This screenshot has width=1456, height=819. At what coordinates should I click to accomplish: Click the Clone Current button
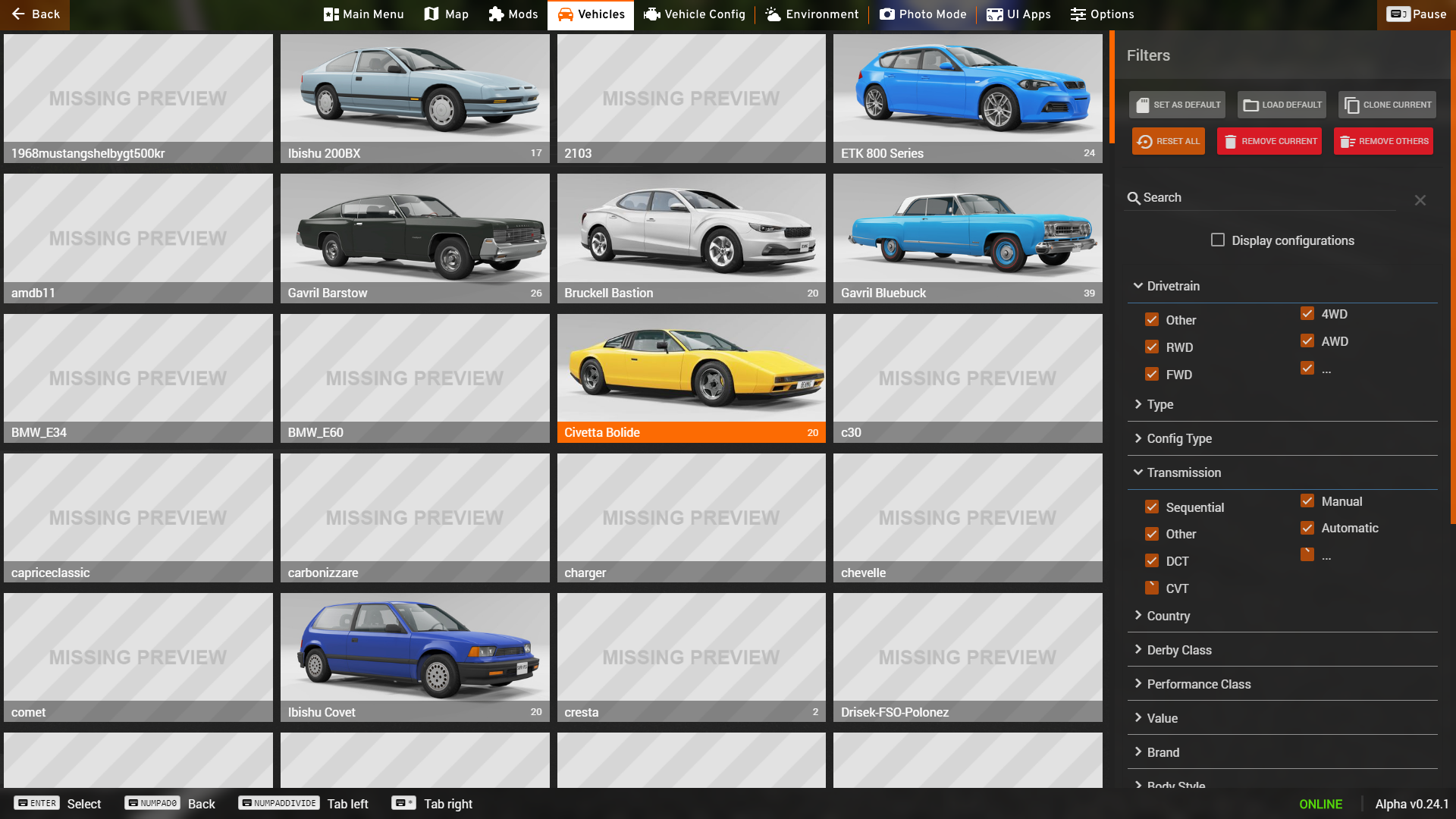pos(1387,105)
